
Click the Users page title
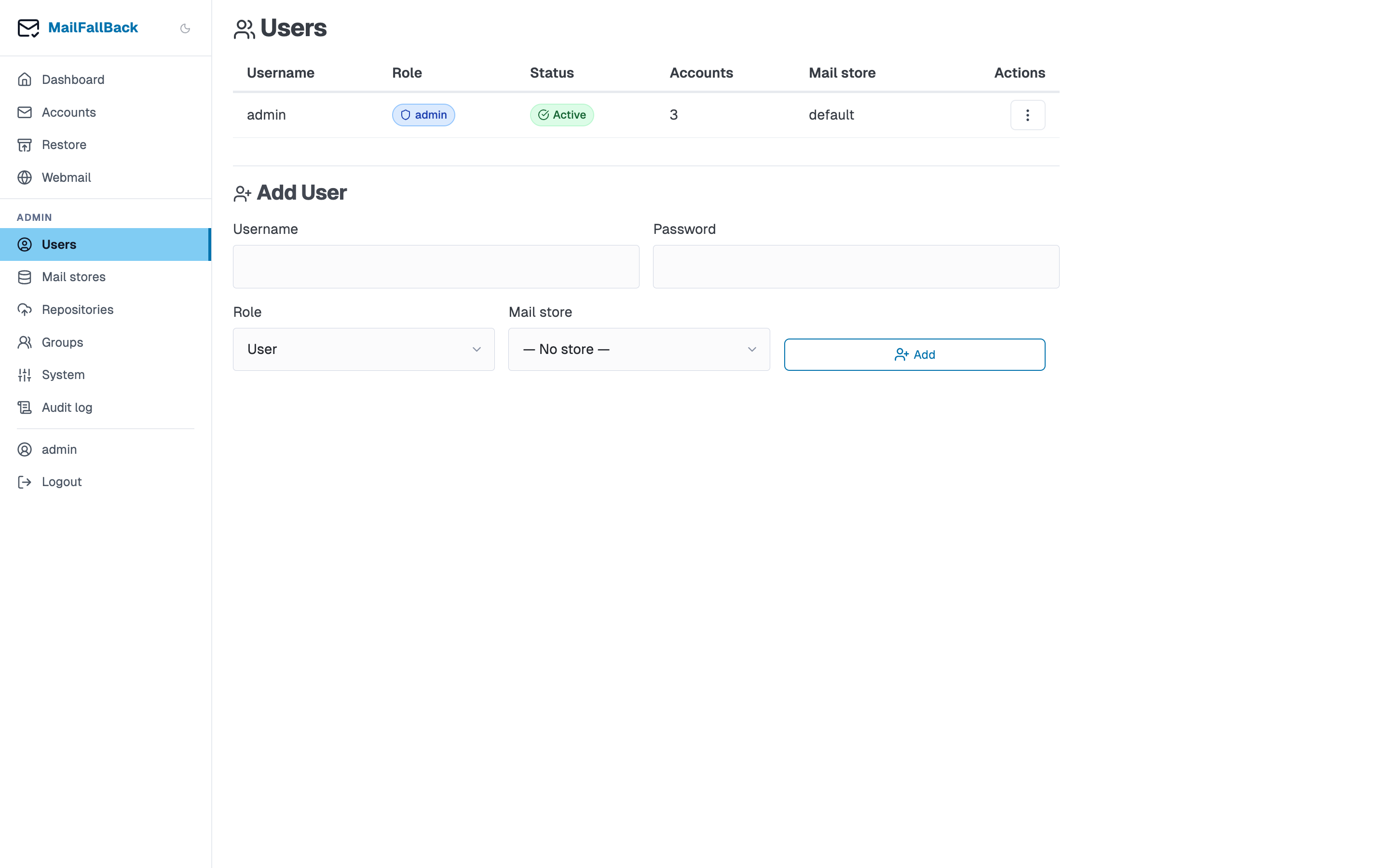[x=293, y=28]
